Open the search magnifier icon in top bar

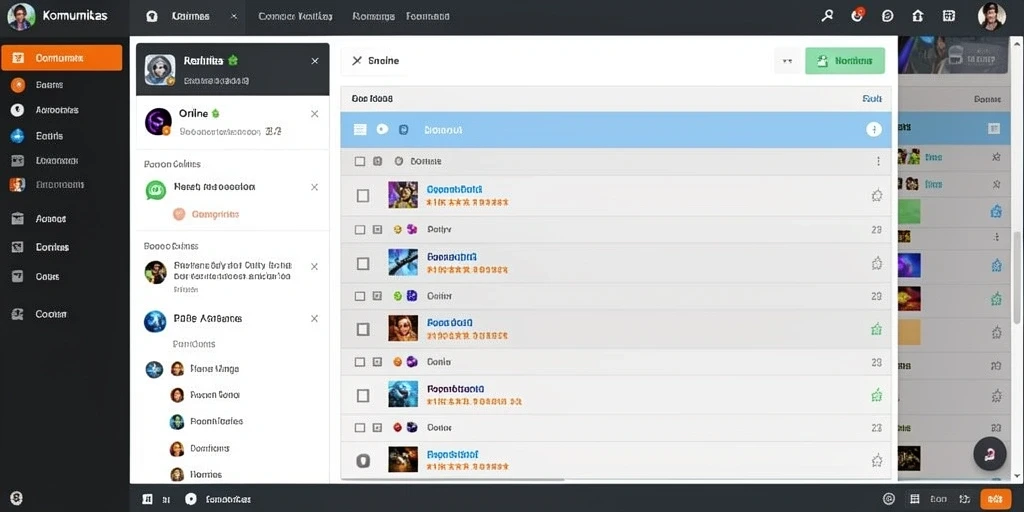[827, 16]
